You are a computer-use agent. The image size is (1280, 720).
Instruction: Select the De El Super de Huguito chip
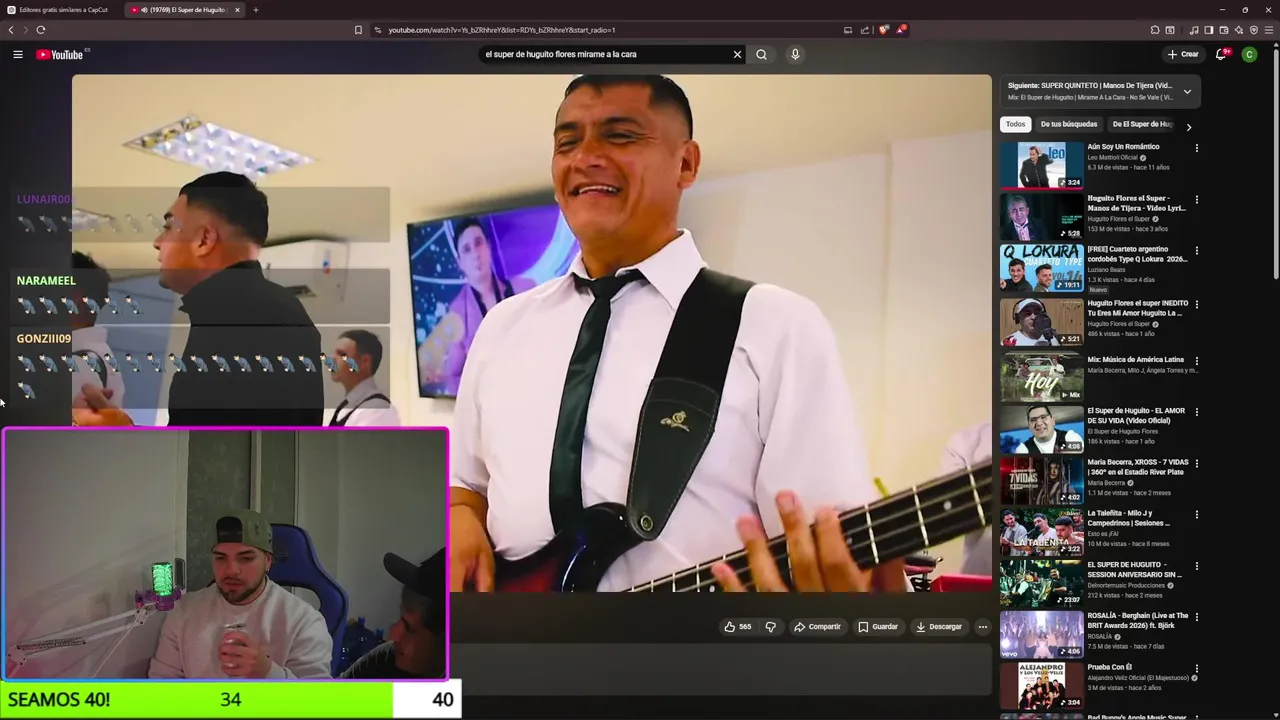pyautogui.click(x=1141, y=124)
